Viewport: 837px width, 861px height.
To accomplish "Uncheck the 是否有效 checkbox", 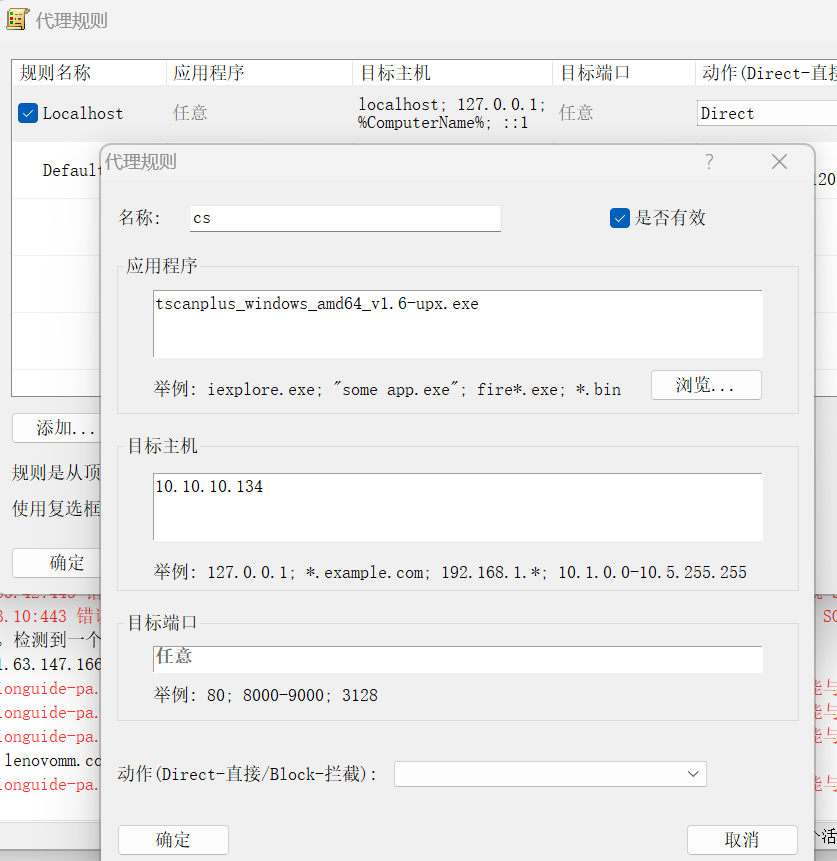I will 620,218.
